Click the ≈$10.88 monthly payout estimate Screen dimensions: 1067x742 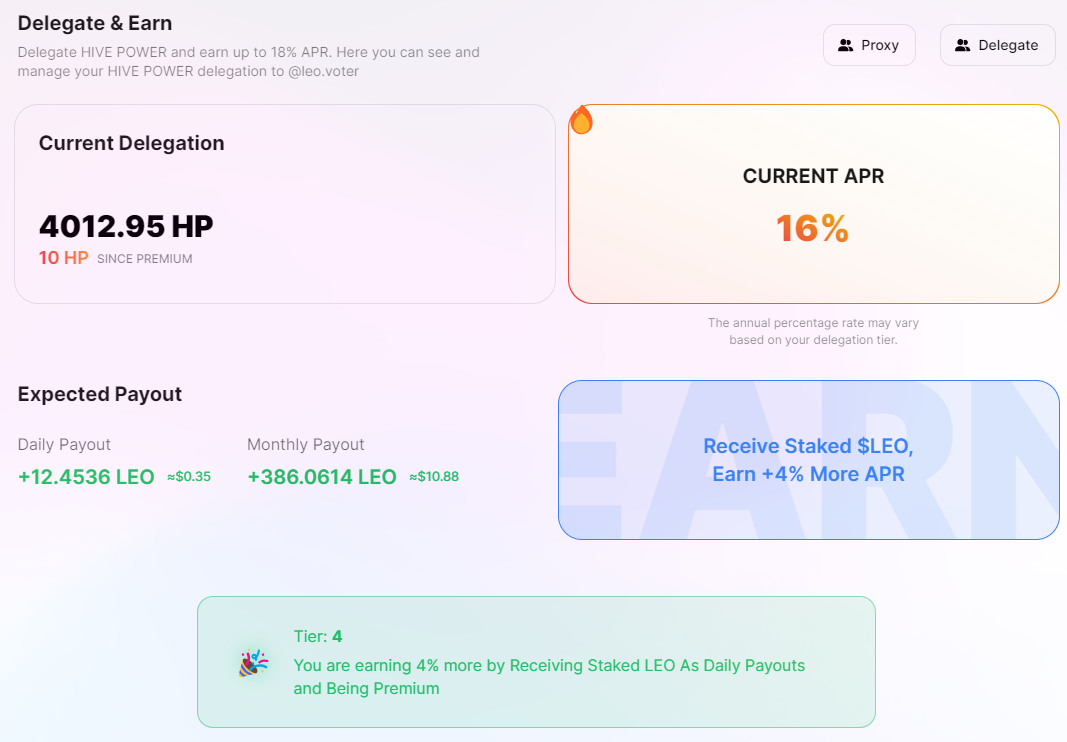(434, 477)
